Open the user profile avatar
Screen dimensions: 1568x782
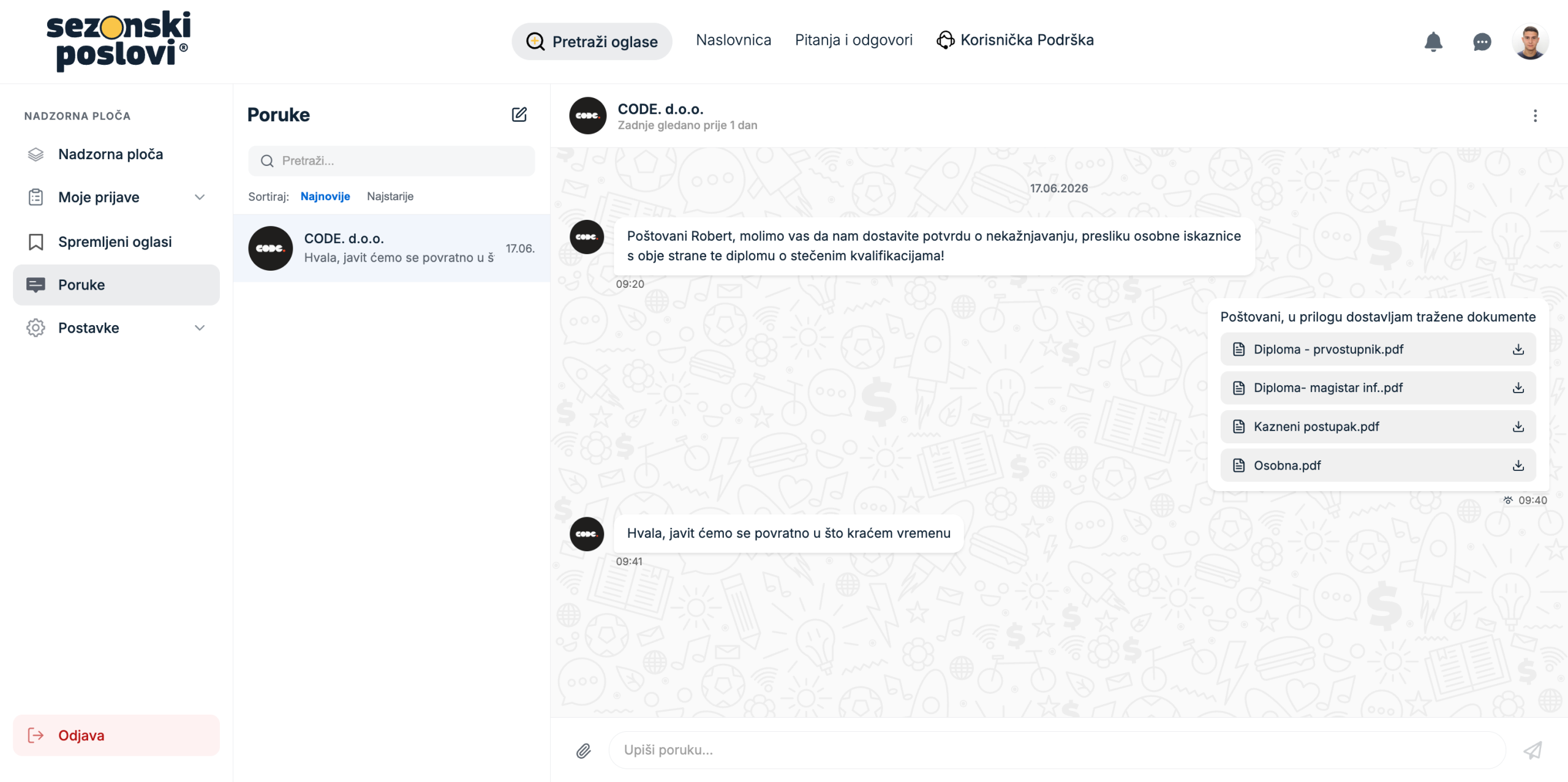pyautogui.click(x=1530, y=42)
